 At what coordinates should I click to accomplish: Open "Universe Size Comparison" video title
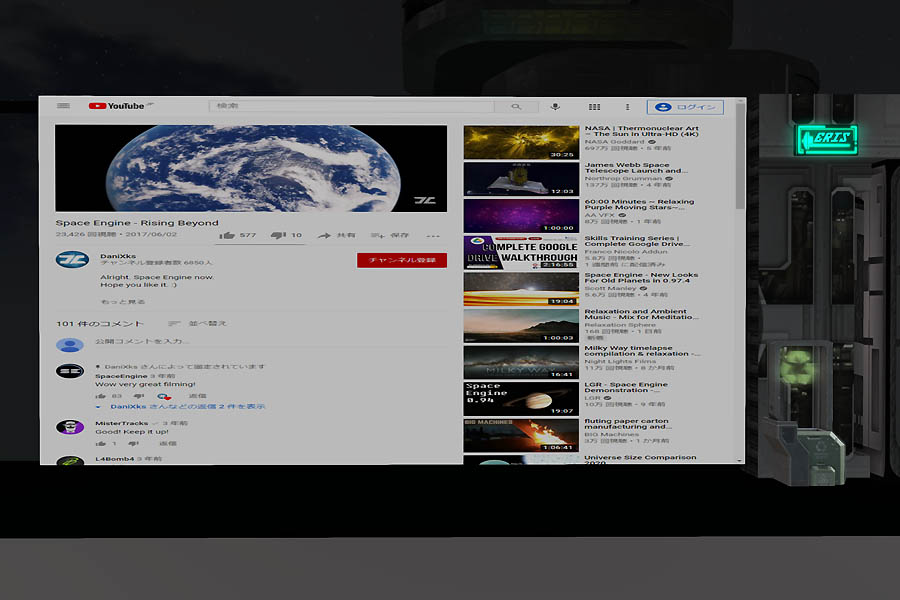pos(640,459)
